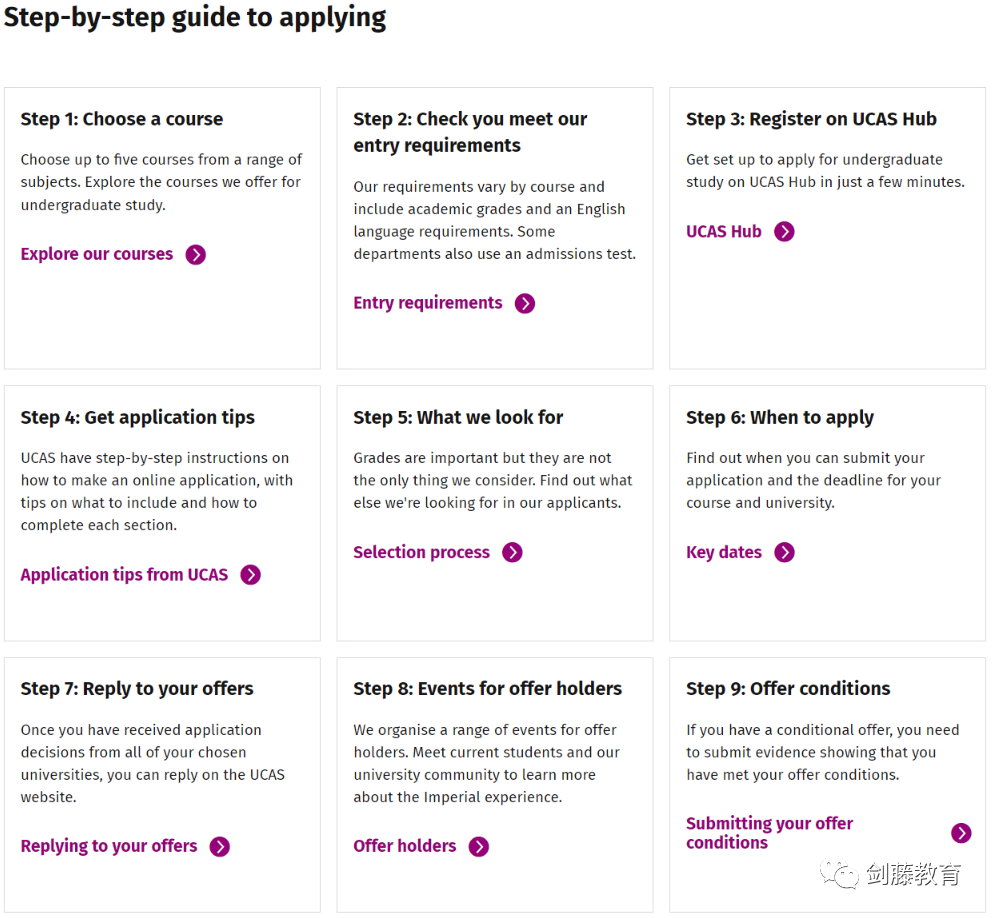This screenshot has height=918, width=994.
Task: Select the Step 6: When to apply heading
Action: tap(779, 418)
